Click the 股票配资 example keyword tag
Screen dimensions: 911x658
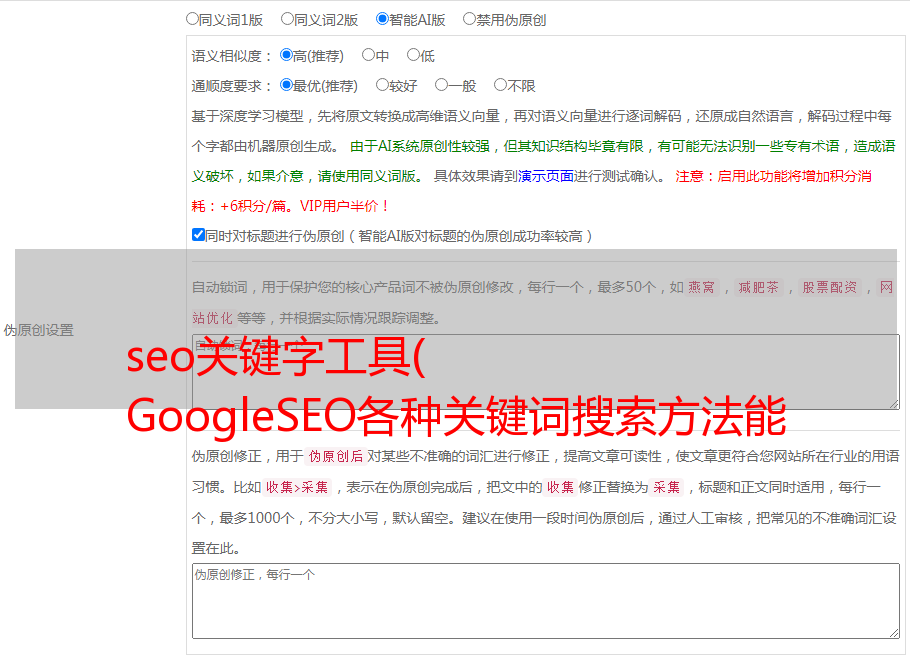coord(830,287)
